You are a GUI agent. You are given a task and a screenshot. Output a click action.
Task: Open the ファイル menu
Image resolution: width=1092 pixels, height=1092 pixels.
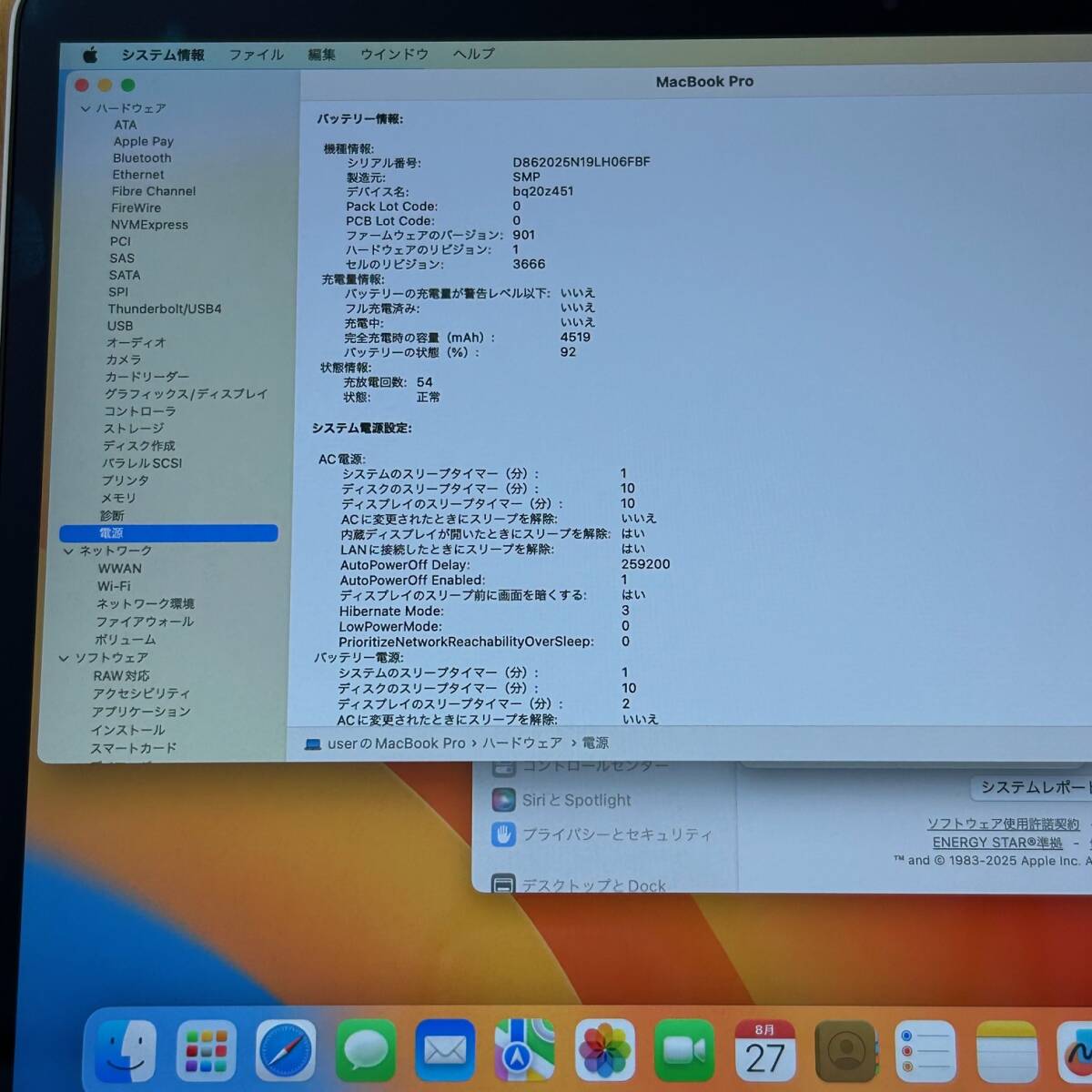pos(256,55)
